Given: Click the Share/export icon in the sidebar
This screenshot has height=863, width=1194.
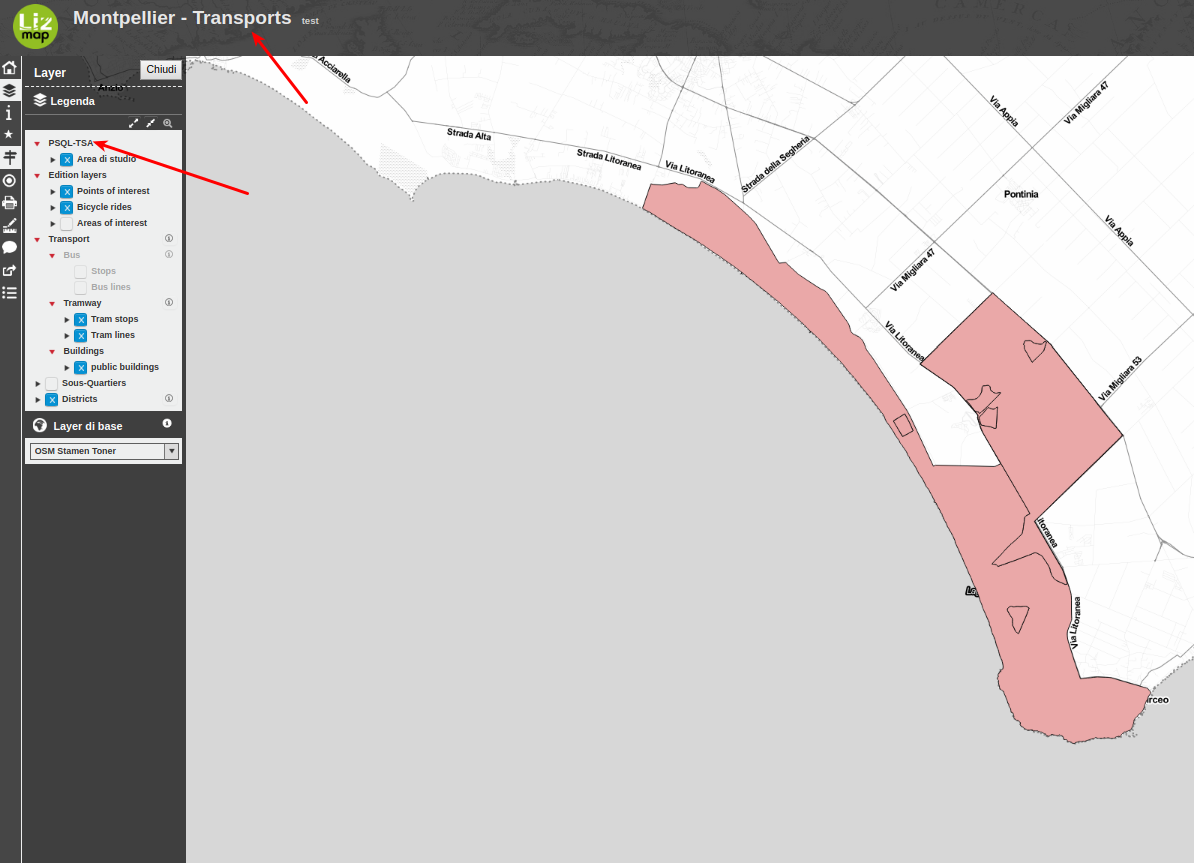Looking at the screenshot, I should 10,269.
